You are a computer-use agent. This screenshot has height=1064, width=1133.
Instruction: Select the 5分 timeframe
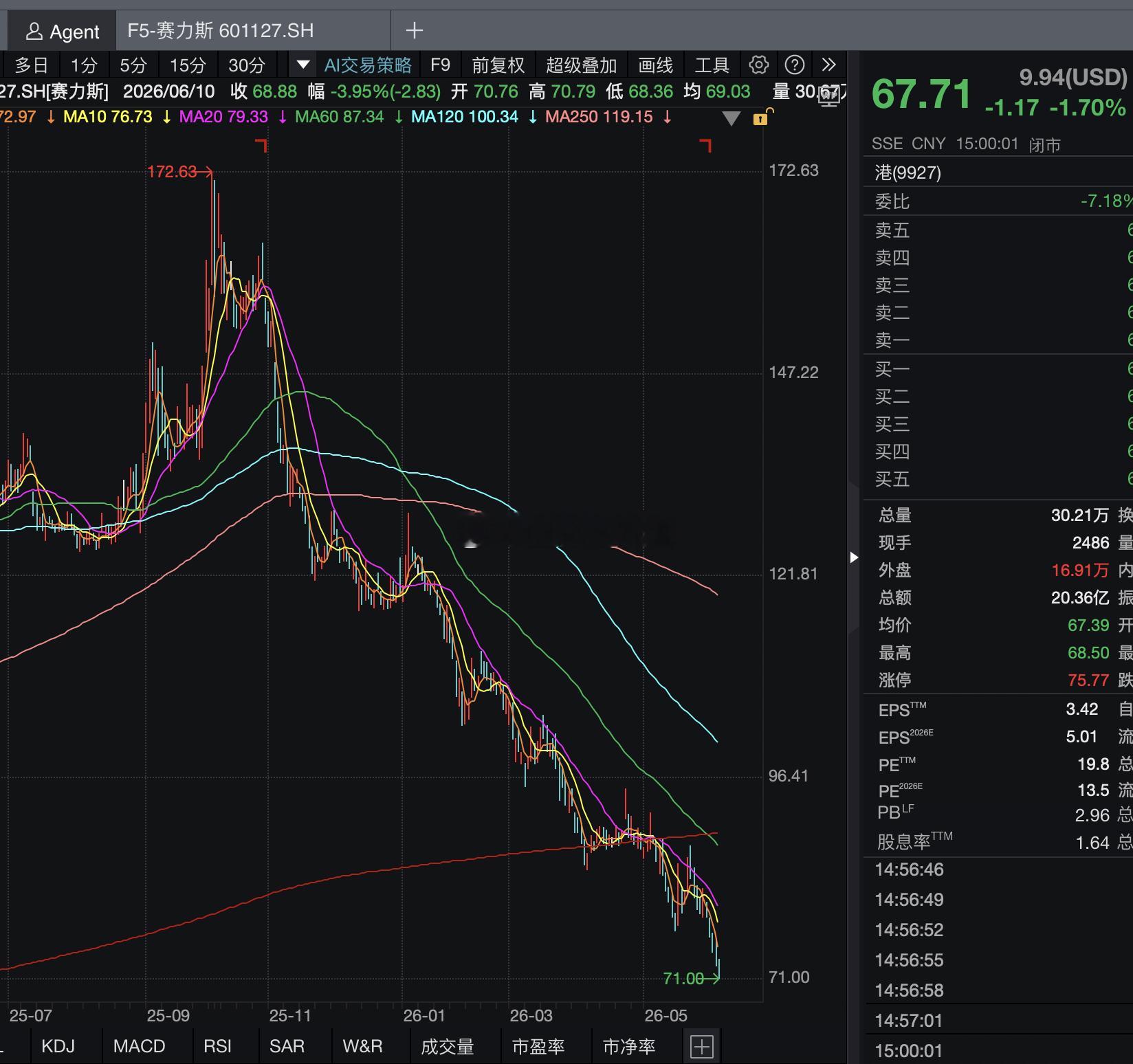tap(133, 65)
